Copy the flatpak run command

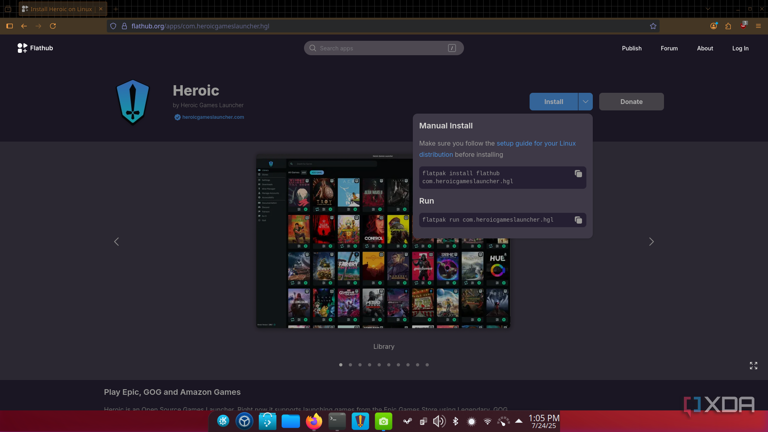tap(578, 220)
